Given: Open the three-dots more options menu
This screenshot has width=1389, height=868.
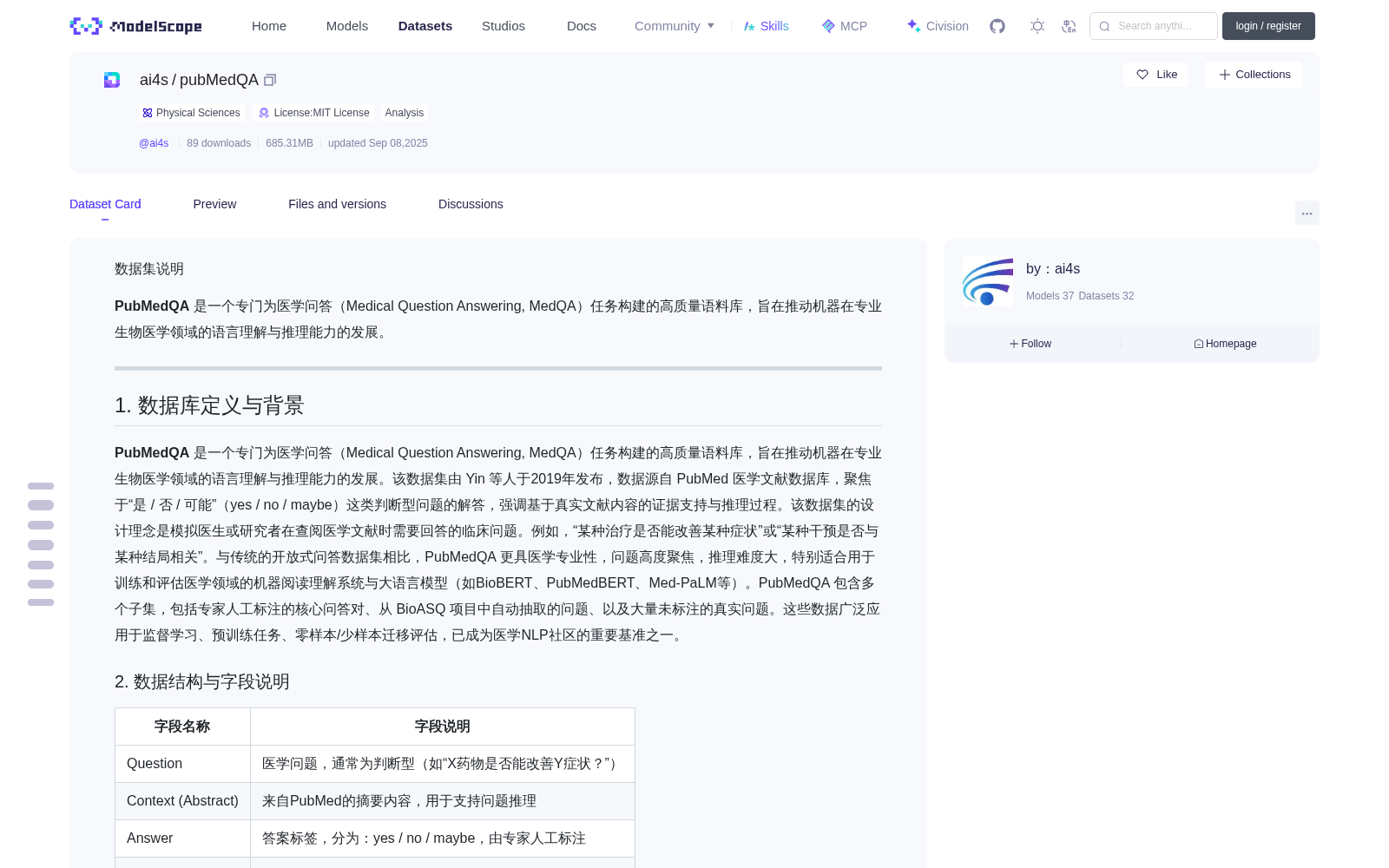Looking at the screenshot, I should tap(1307, 213).
